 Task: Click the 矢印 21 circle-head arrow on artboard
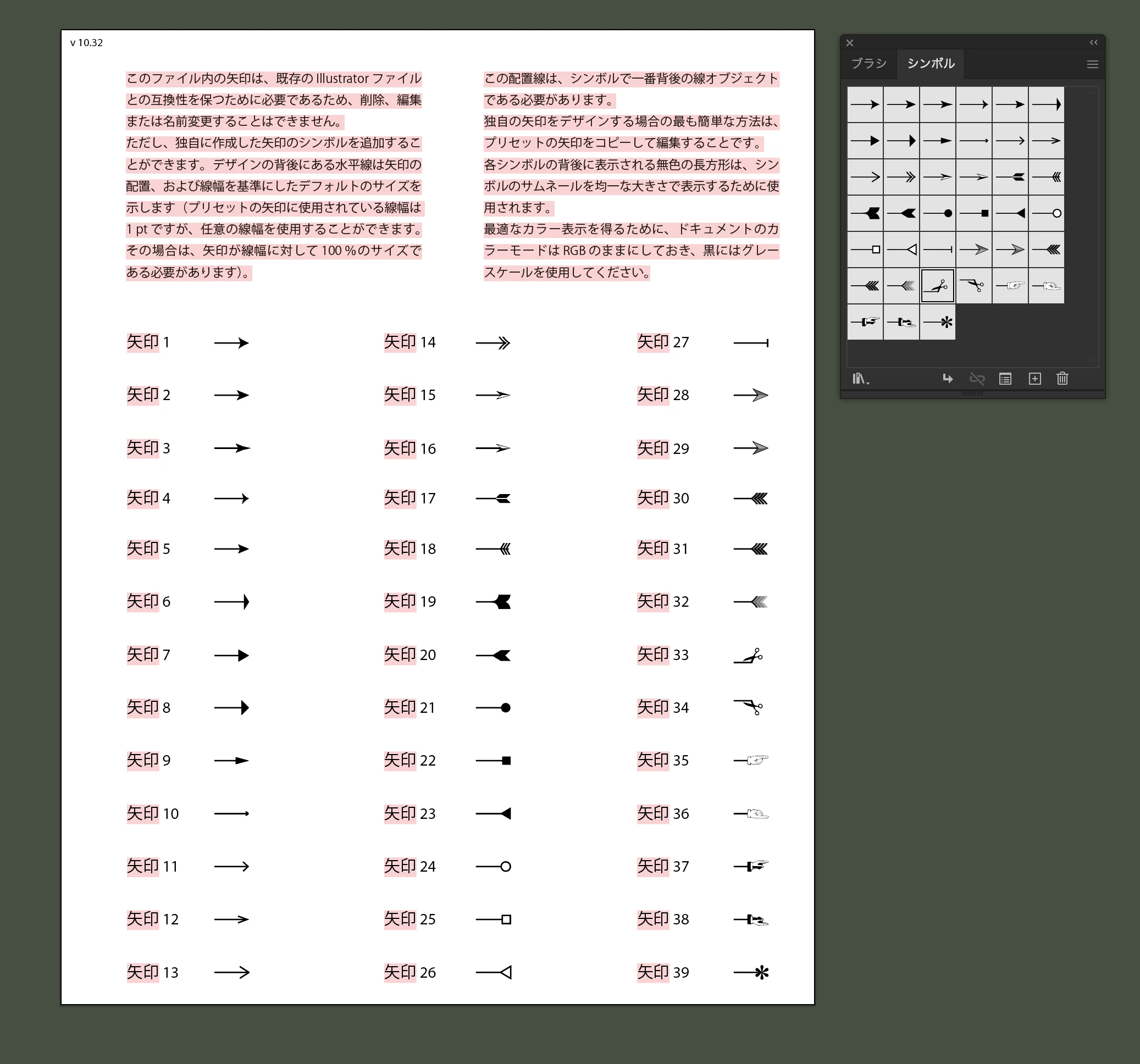[x=493, y=707]
